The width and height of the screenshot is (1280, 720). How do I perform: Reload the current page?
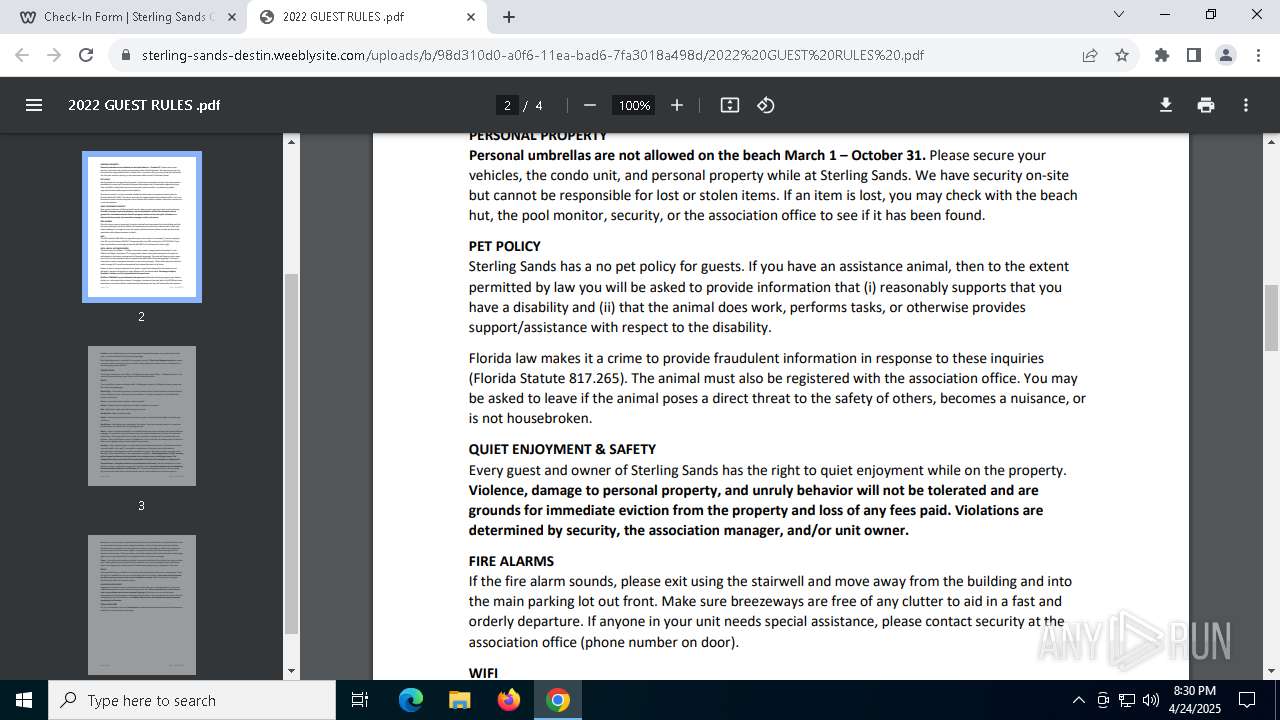86,55
